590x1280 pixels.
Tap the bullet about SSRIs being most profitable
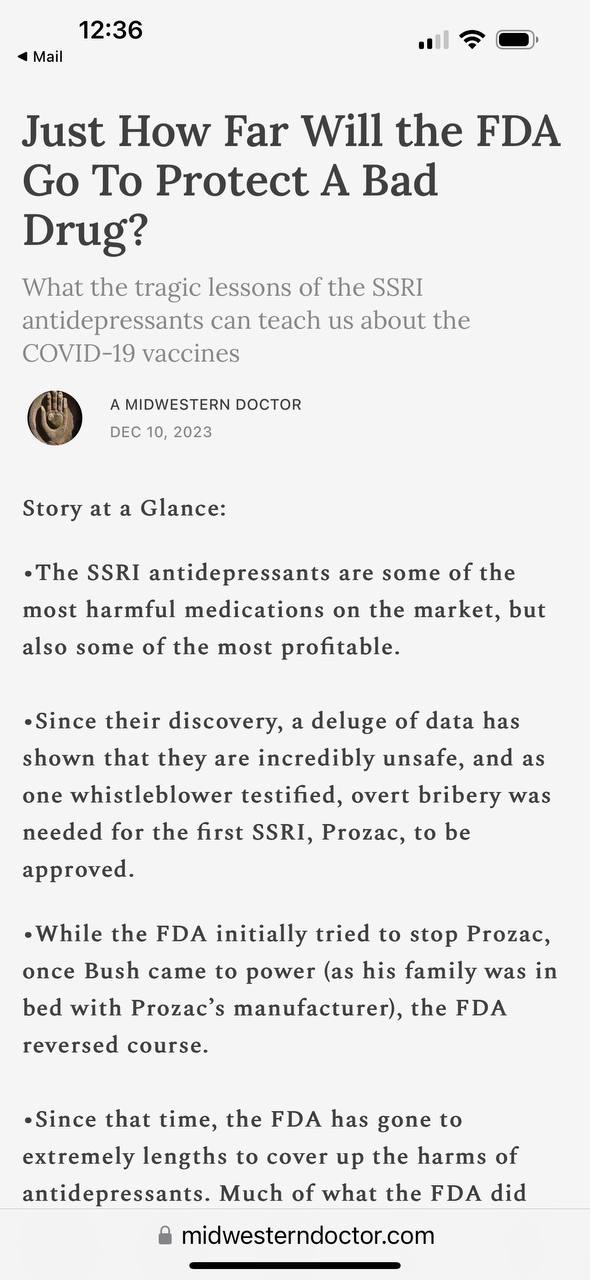pos(284,610)
